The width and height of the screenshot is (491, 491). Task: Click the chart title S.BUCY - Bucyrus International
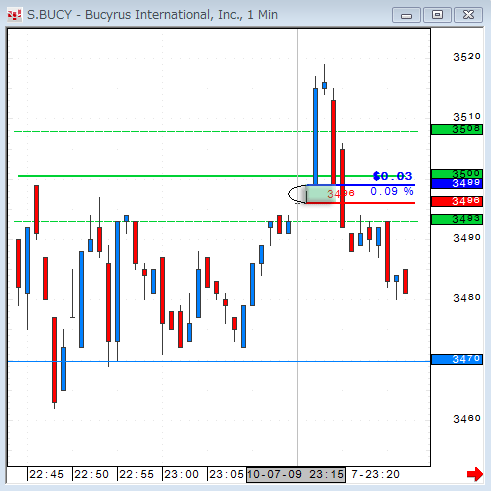click(x=152, y=15)
